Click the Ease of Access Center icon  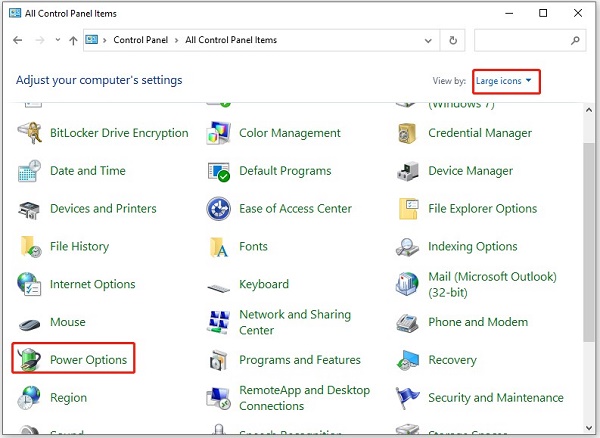(219, 209)
